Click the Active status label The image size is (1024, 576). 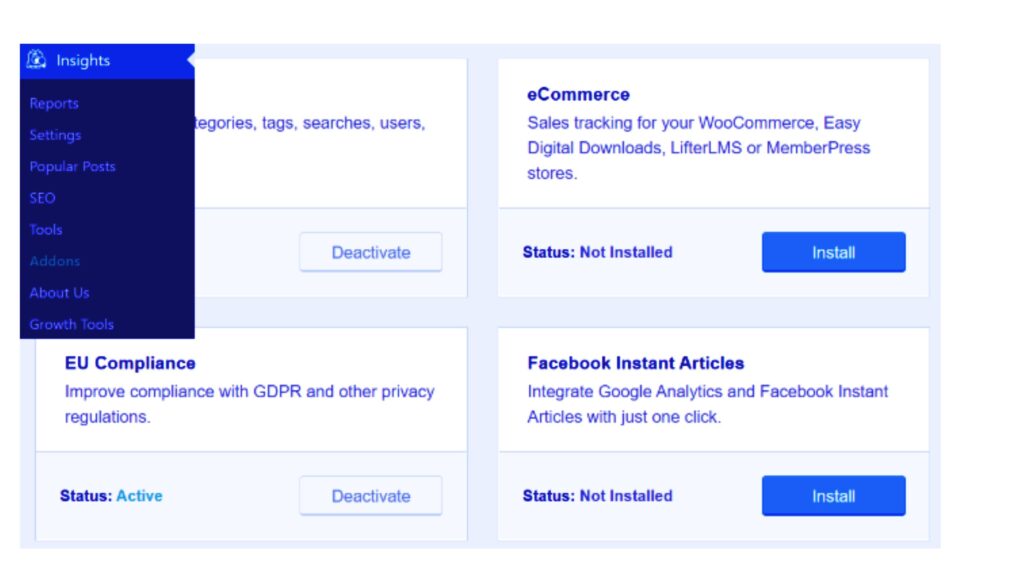[138, 495]
